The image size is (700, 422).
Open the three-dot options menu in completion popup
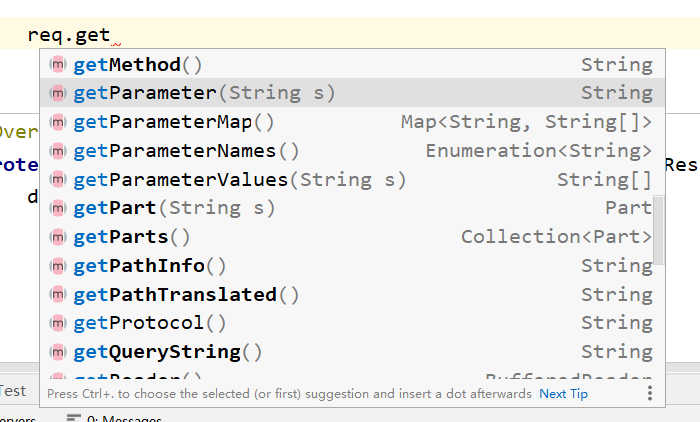(x=649, y=393)
